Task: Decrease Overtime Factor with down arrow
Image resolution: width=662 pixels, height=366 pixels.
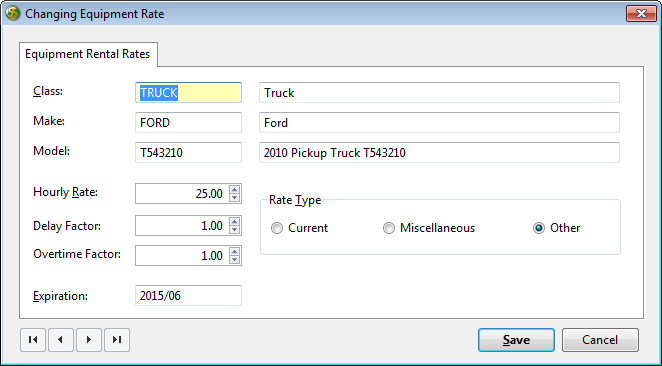Action: pyautogui.click(x=235, y=260)
